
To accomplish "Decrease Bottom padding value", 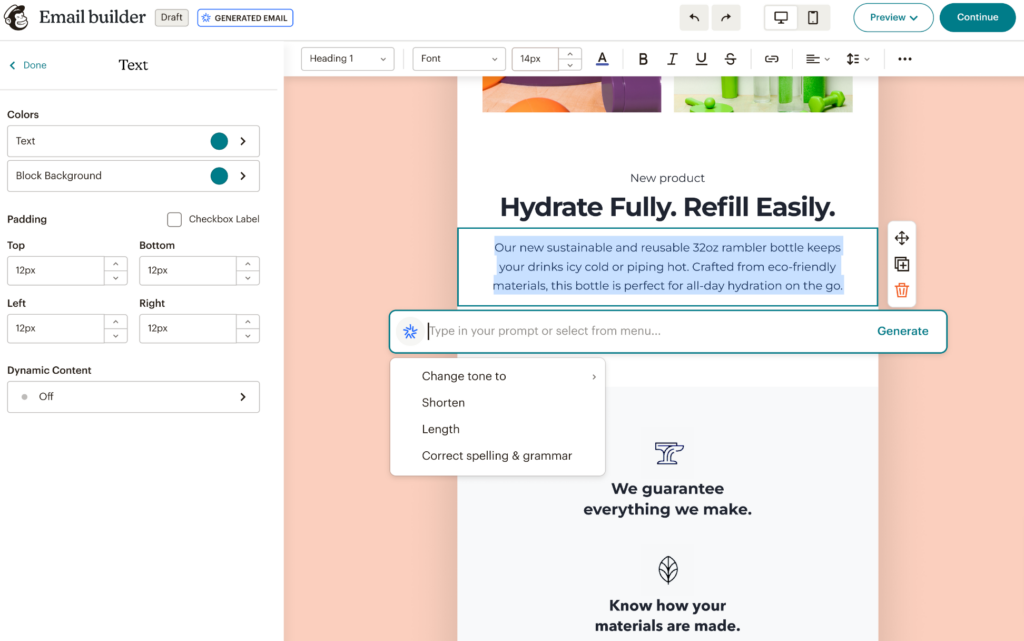I will 248,278.
